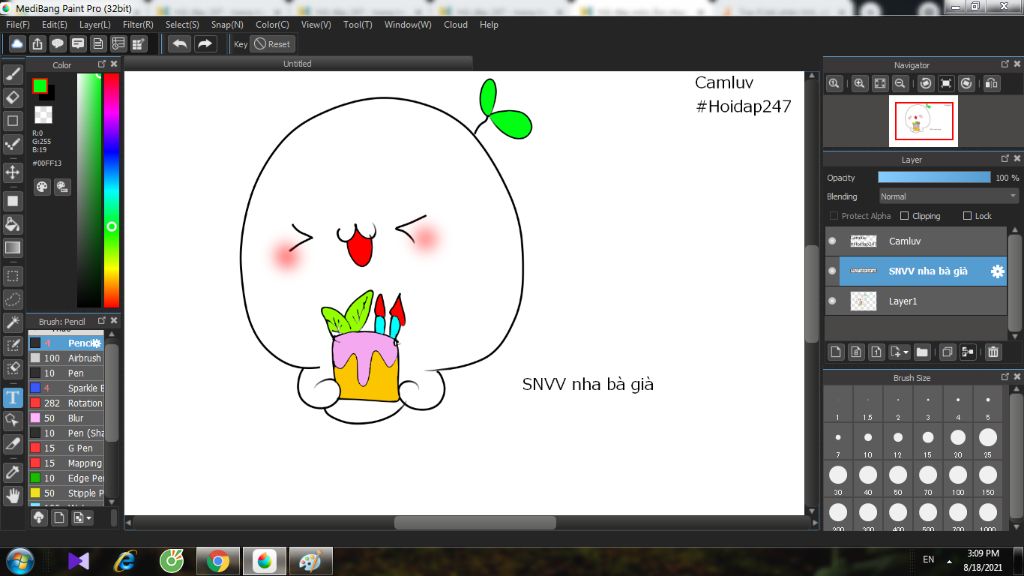Select the Dot tool
The image size is (1024, 576).
point(12,121)
